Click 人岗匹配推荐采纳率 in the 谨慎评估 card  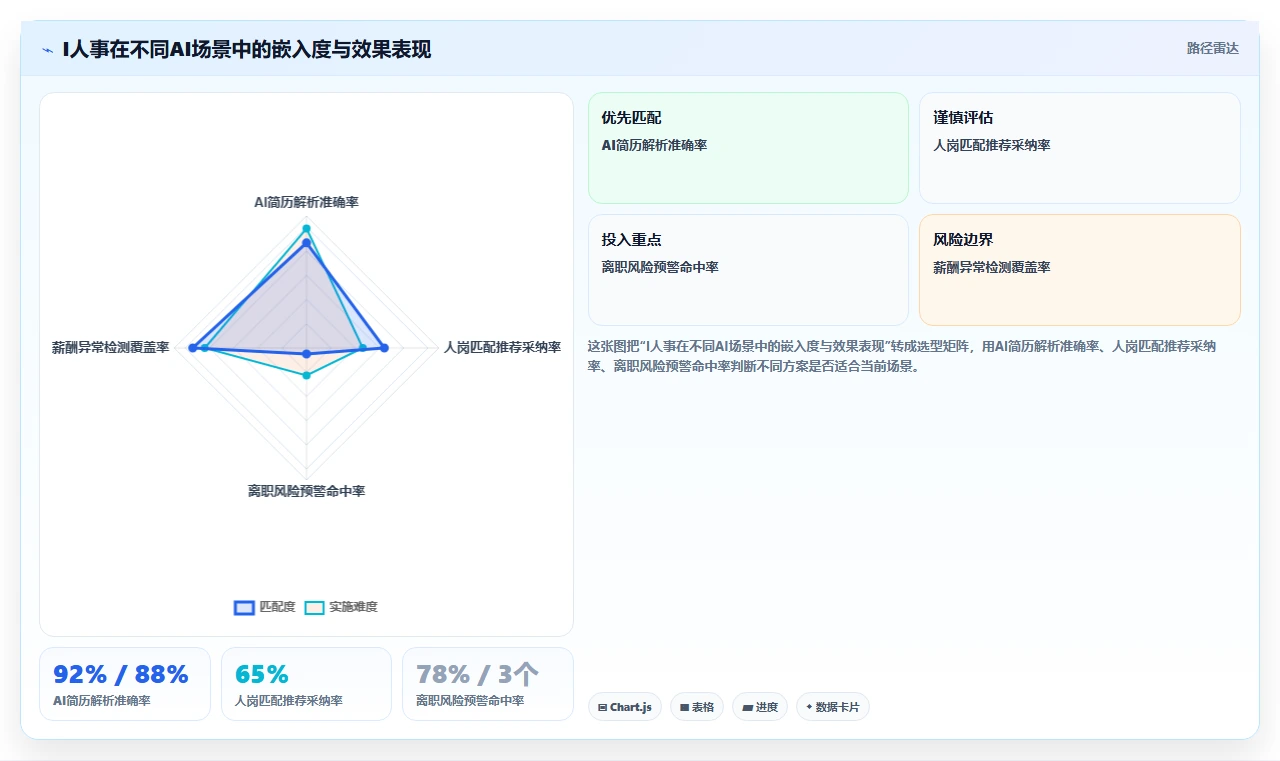[992, 145]
